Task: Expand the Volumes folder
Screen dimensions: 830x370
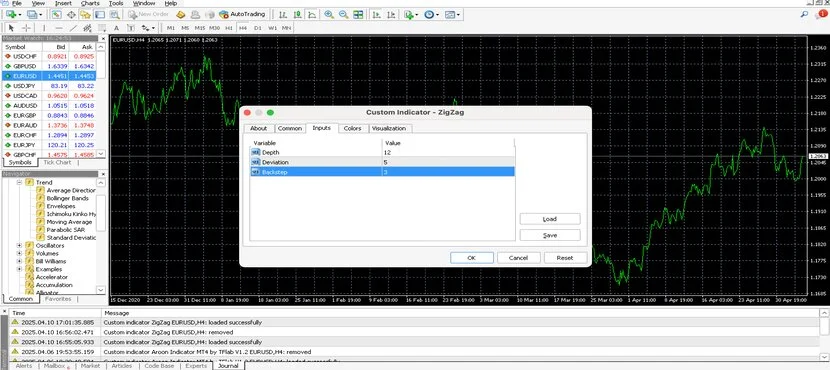Action: tap(20, 254)
